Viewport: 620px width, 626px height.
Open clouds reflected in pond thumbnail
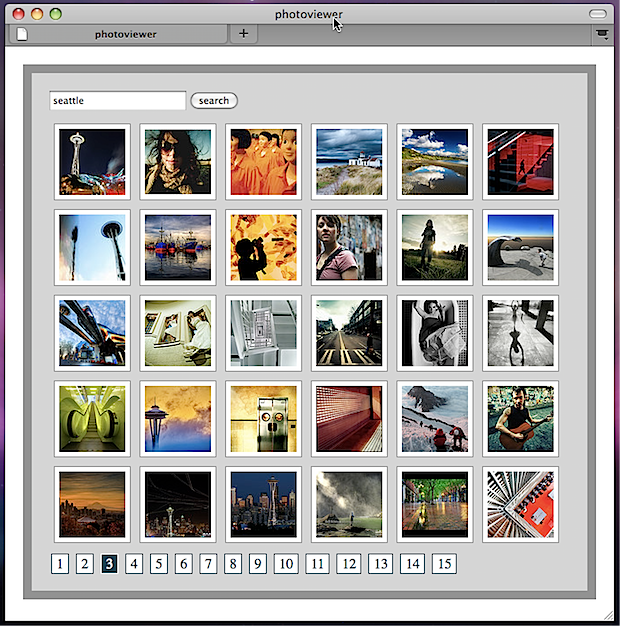(x=435, y=162)
